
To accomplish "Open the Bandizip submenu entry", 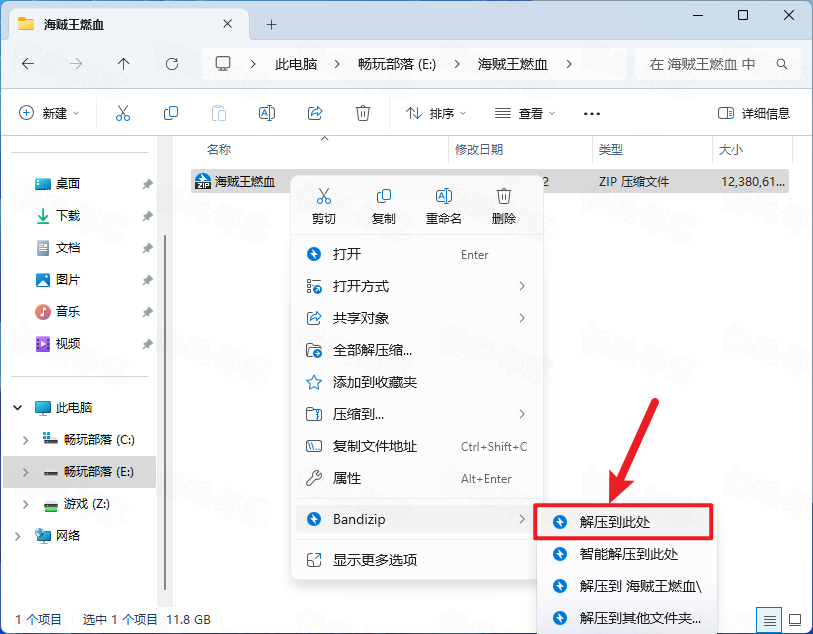I will tap(417, 519).
